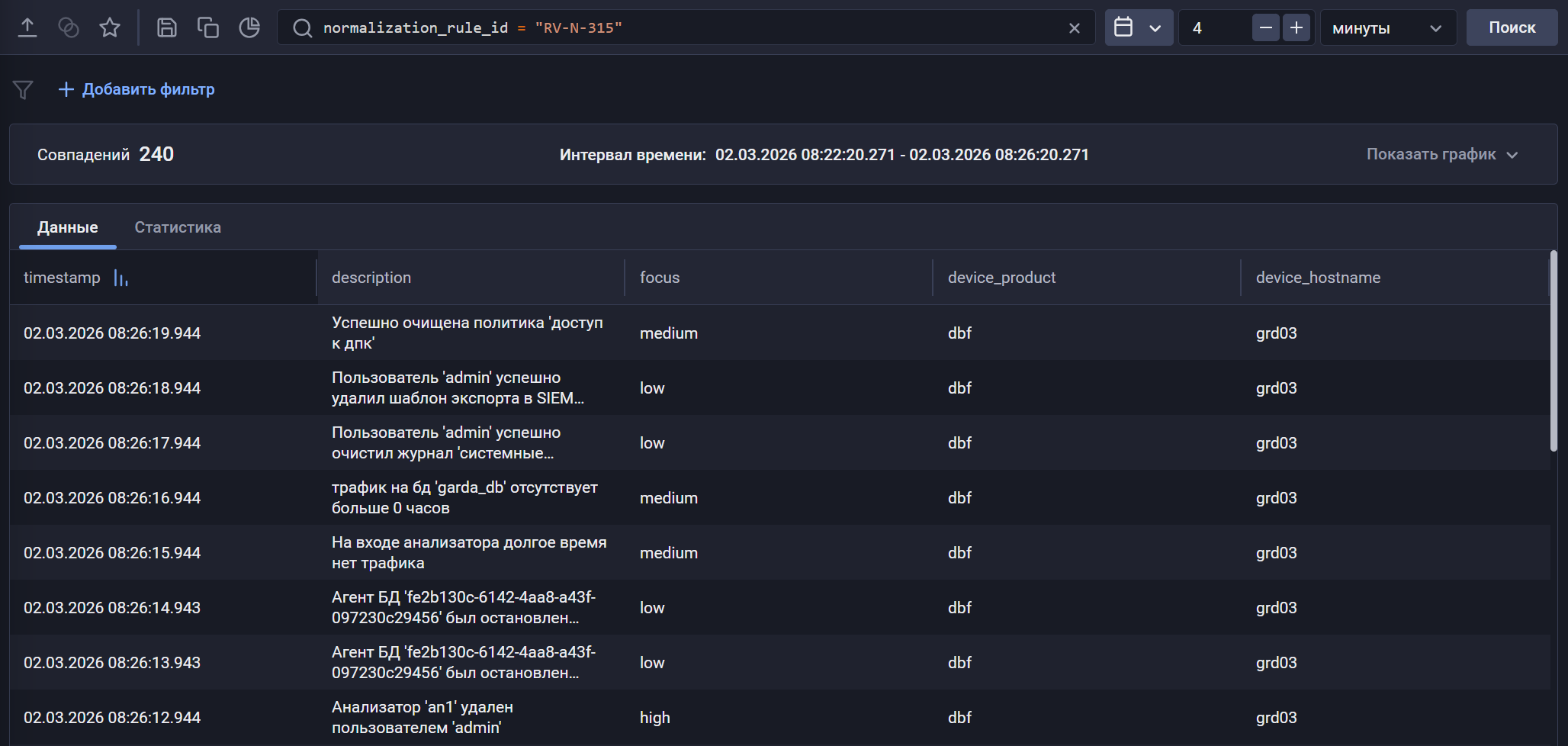Switch to the Статистика tab
The image size is (1568, 746).
pyautogui.click(x=178, y=227)
